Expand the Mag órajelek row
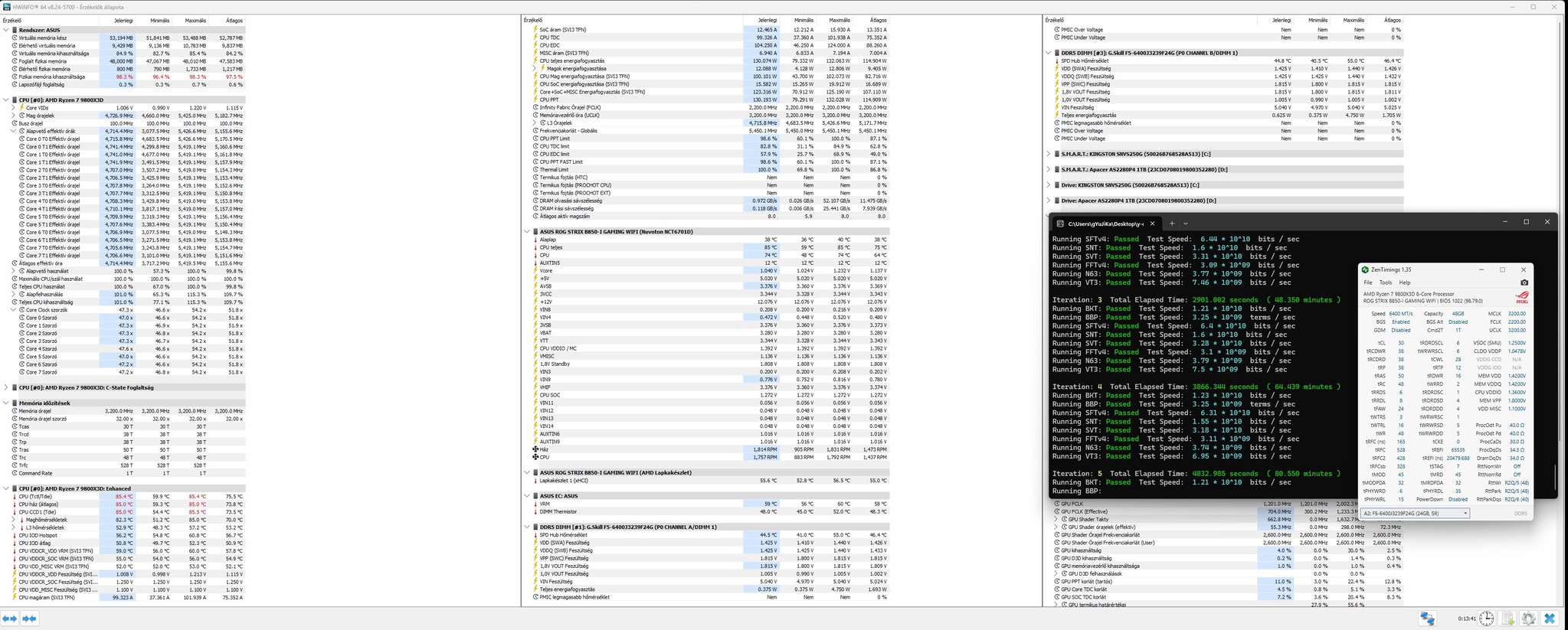1568x630 pixels. (13, 116)
